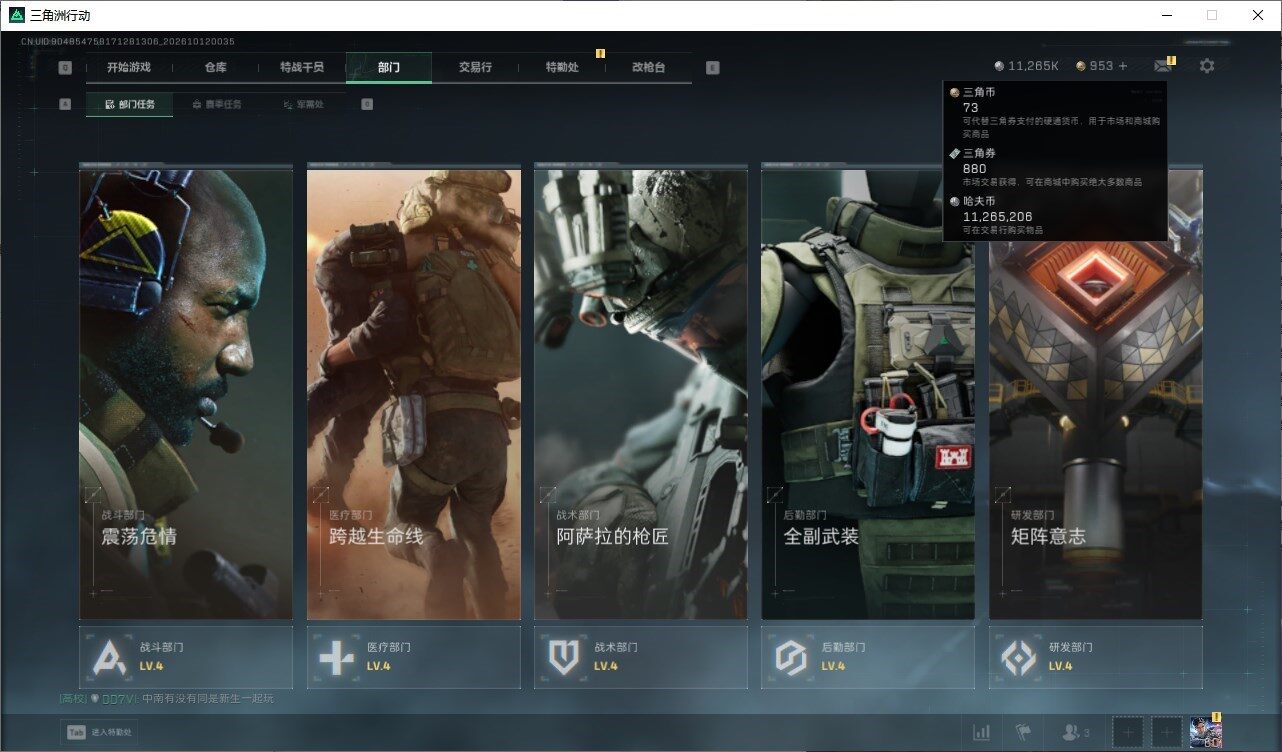Select the 军需处 sub-tab
This screenshot has width=1282, height=752.
click(303, 104)
